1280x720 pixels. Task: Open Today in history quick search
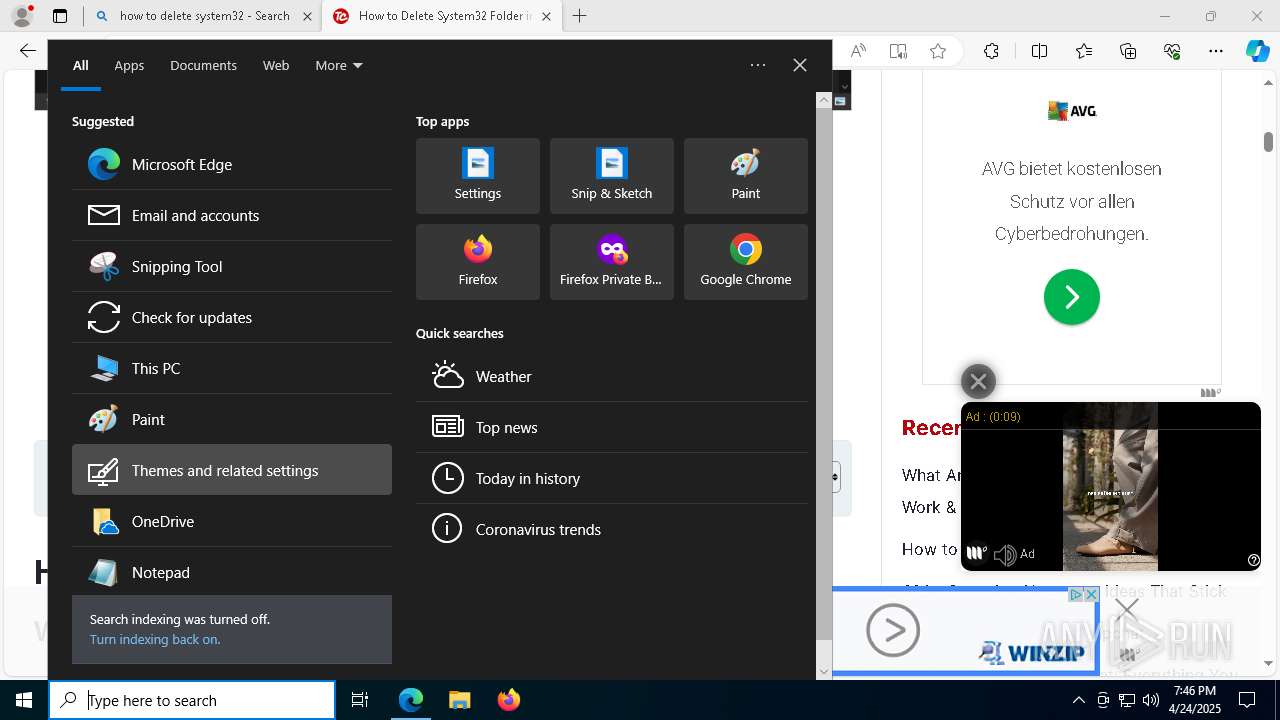612,478
